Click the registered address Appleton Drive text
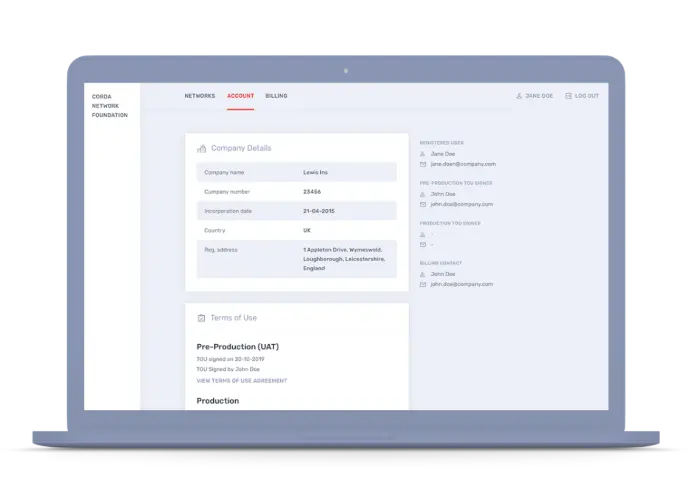This screenshot has width=690, height=487. 344,259
